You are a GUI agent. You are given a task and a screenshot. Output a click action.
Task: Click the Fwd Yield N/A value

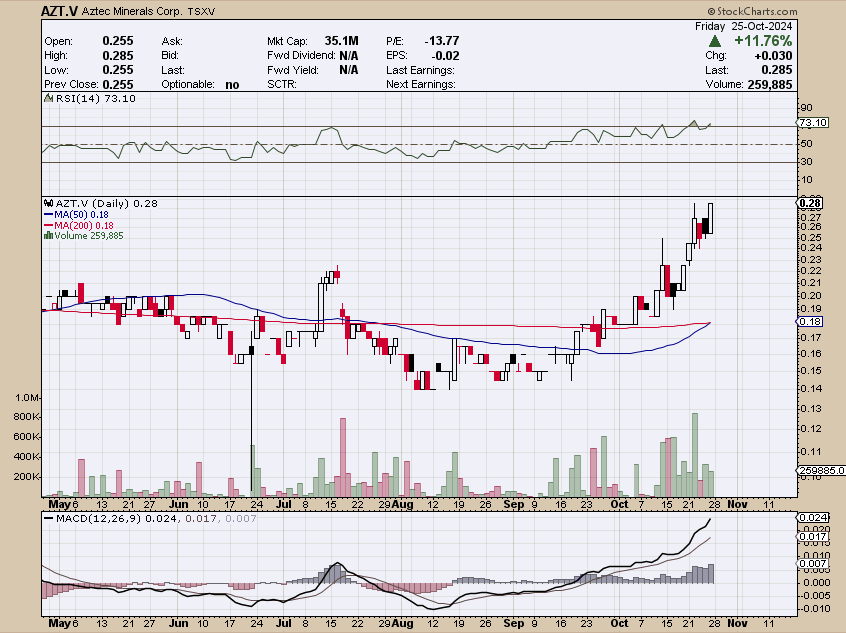click(349, 70)
